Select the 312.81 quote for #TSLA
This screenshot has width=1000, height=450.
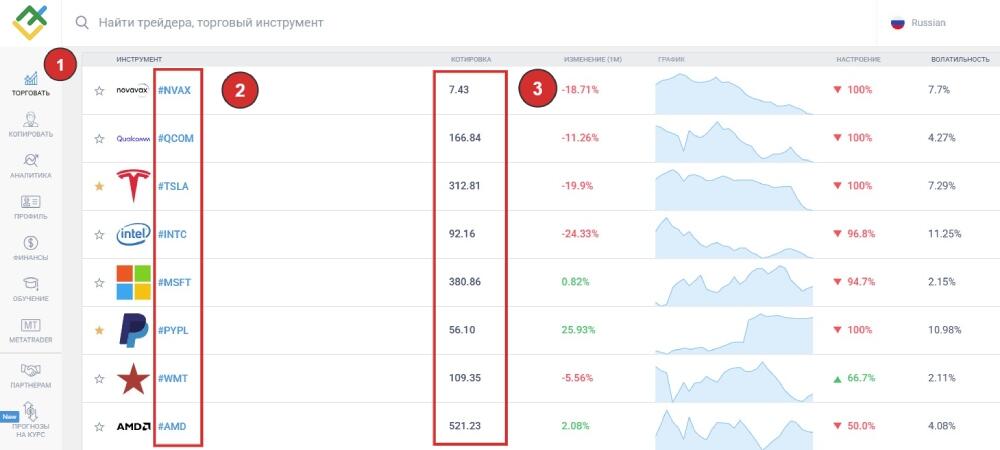(464, 186)
